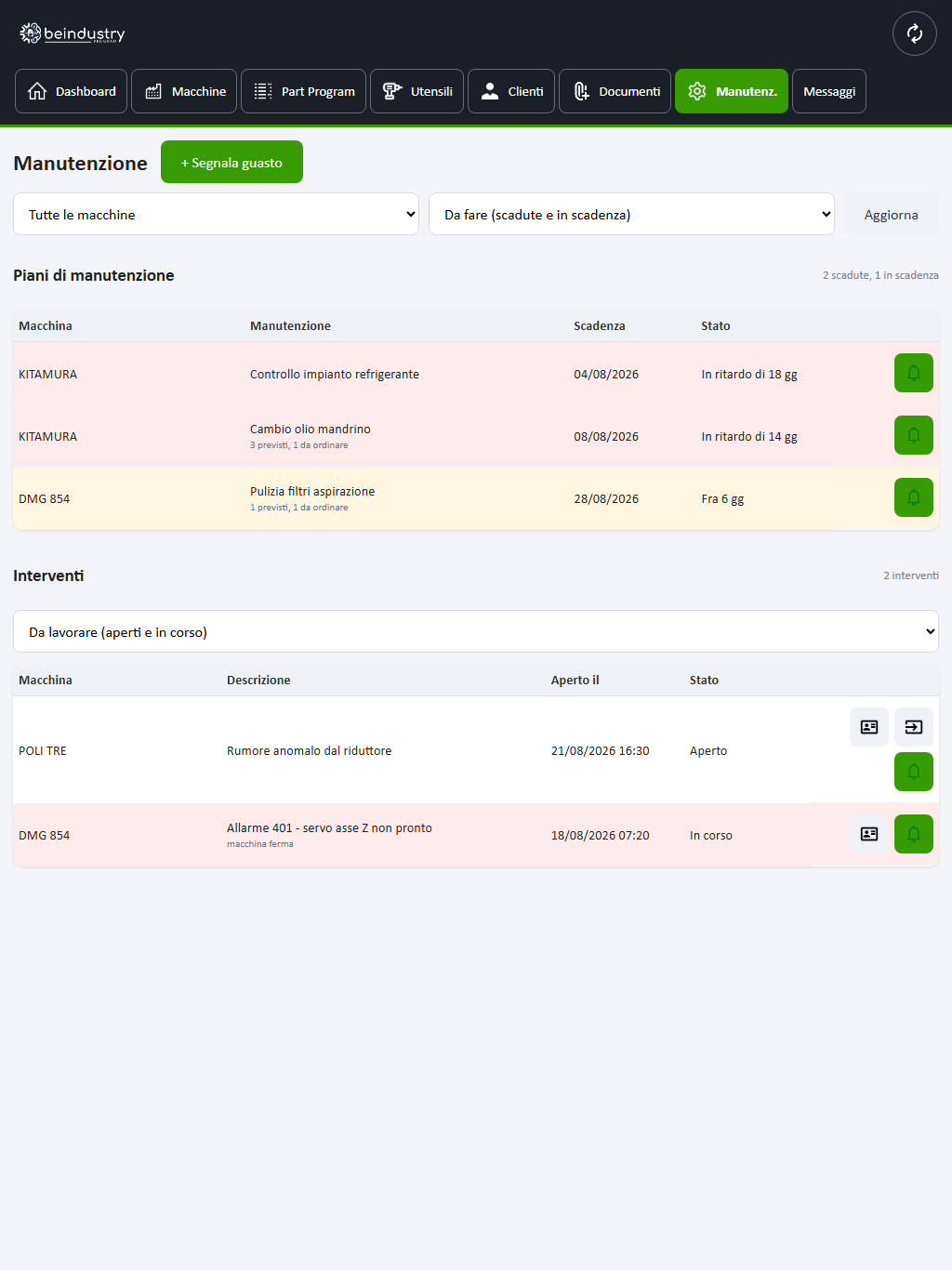The height and width of the screenshot is (1270, 952).
Task: Click the In corso status
Action: click(x=711, y=835)
